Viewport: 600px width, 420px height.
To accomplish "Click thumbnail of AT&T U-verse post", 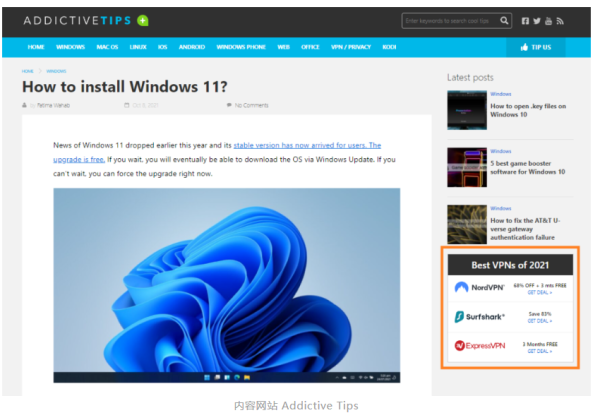I will [467, 224].
